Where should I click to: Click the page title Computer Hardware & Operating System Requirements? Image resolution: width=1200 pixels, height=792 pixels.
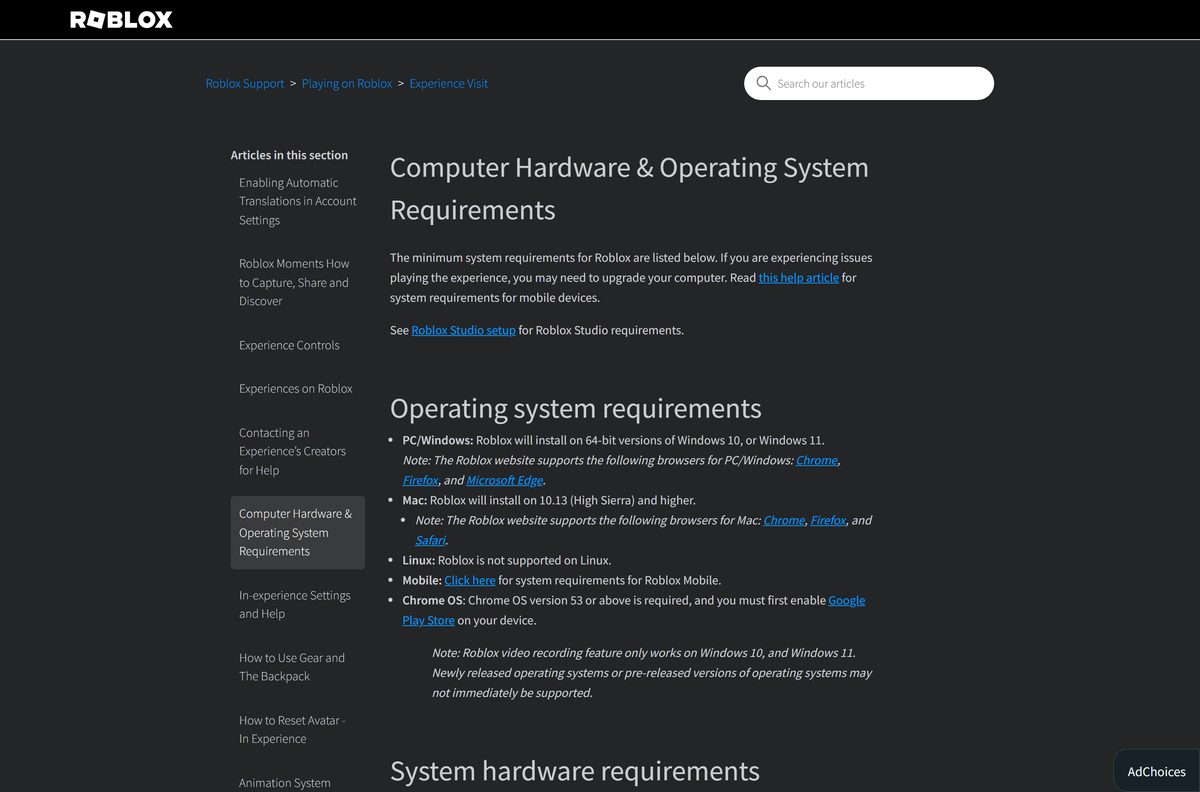(x=629, y=188)
